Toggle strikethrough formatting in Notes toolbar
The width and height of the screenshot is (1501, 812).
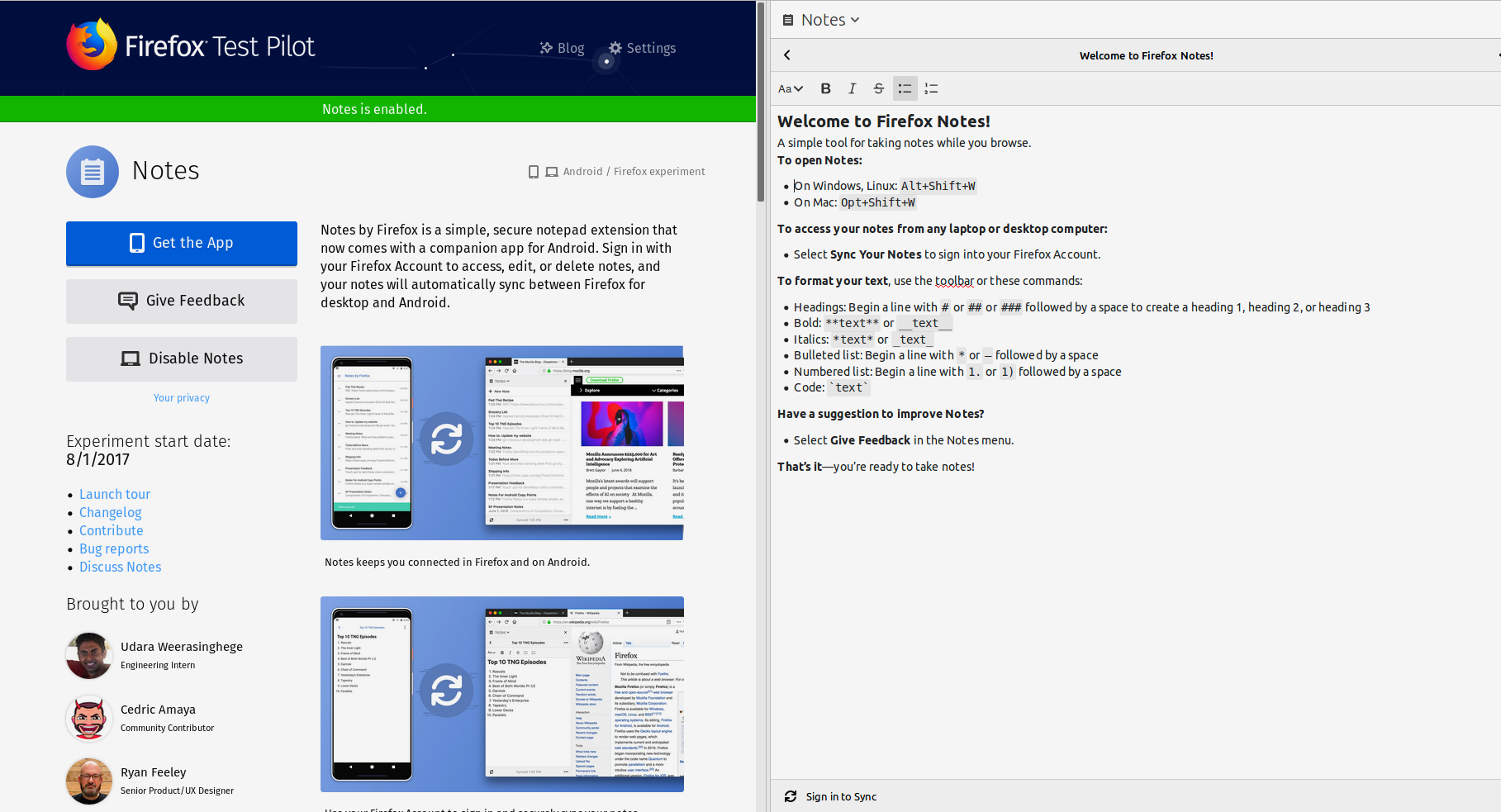pos(878,88)
